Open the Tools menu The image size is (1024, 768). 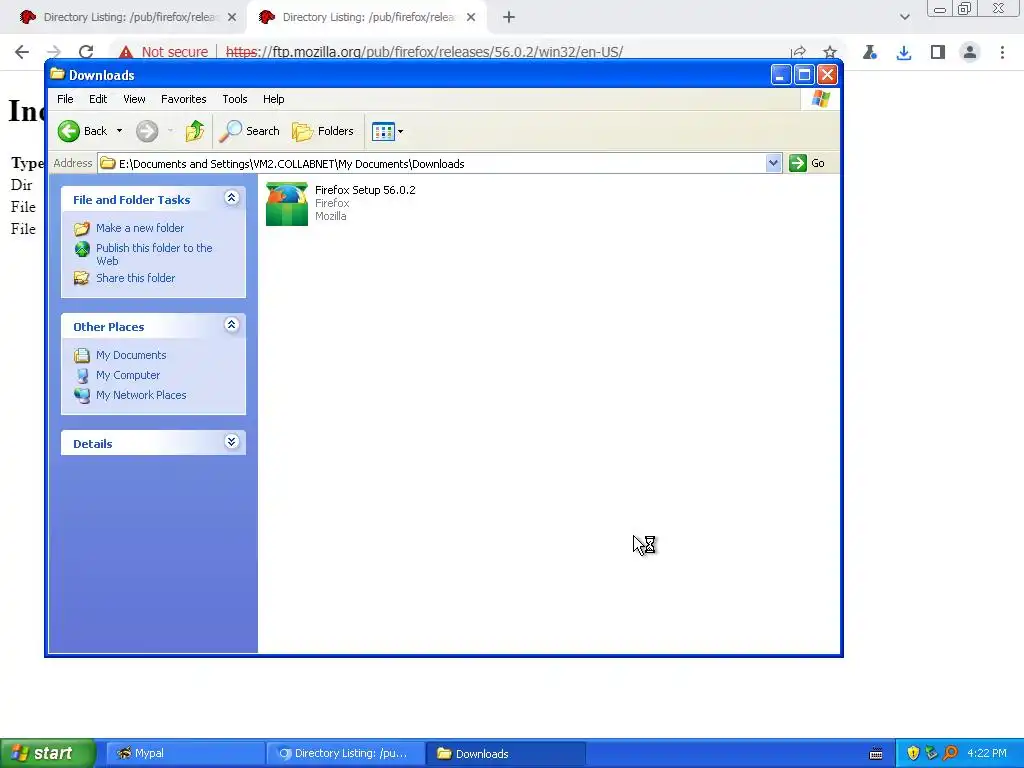point(234,99)
